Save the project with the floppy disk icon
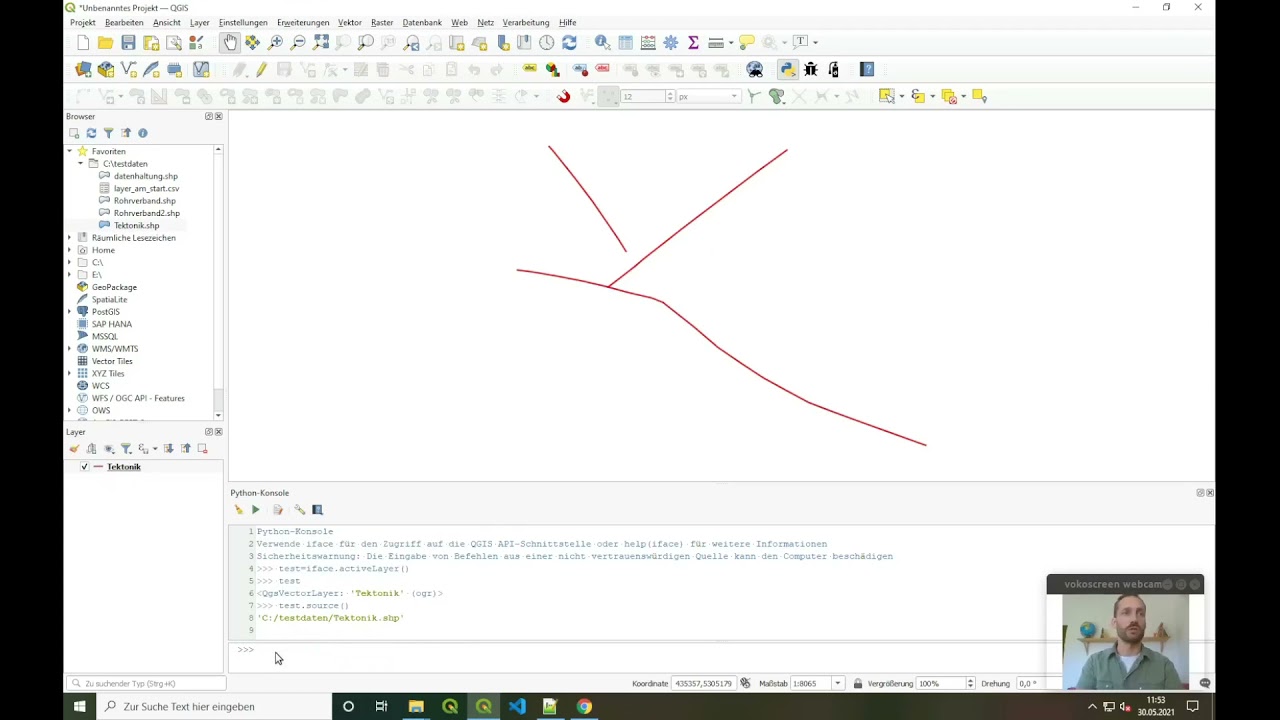The height and width of the screenshot is (720, 1280). 128,42
